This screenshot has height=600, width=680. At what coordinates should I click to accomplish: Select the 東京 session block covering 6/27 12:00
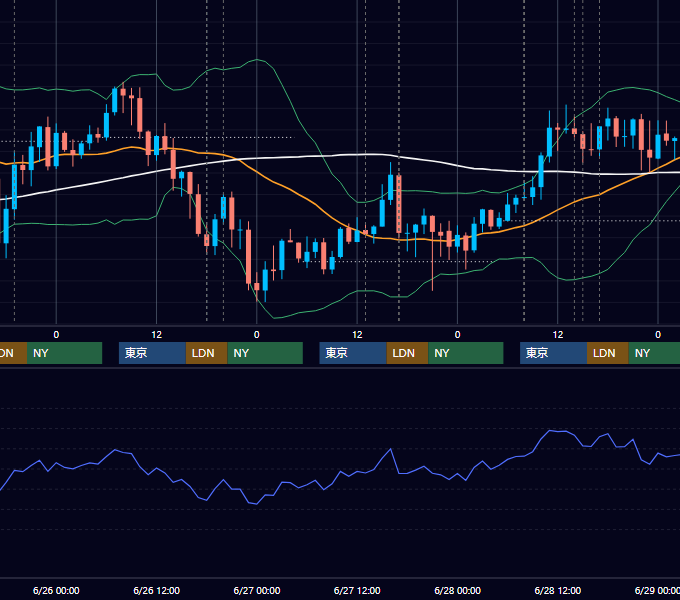[353, 353]
